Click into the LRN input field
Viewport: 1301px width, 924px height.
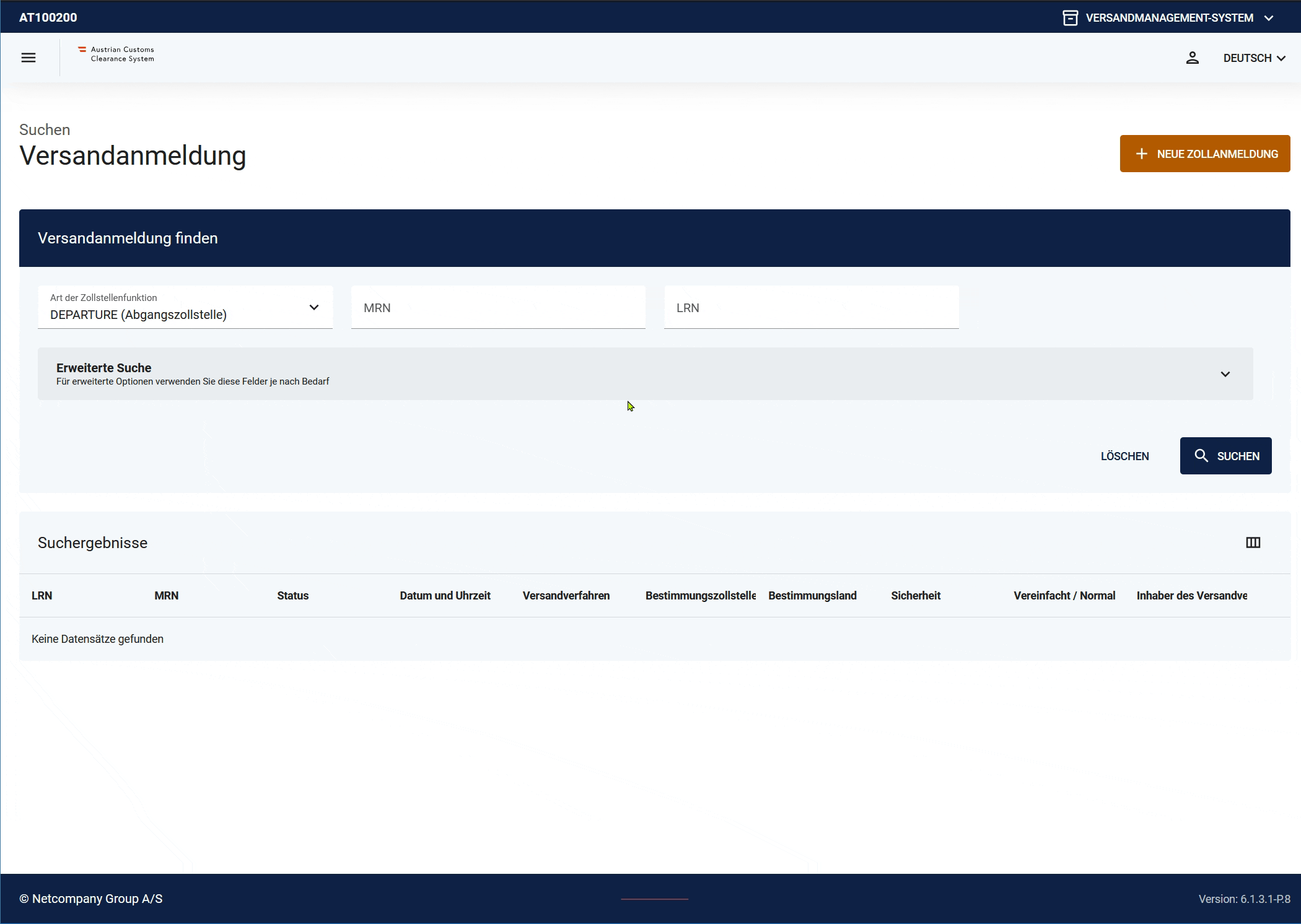pyautogui.click(x=811, y=308)
